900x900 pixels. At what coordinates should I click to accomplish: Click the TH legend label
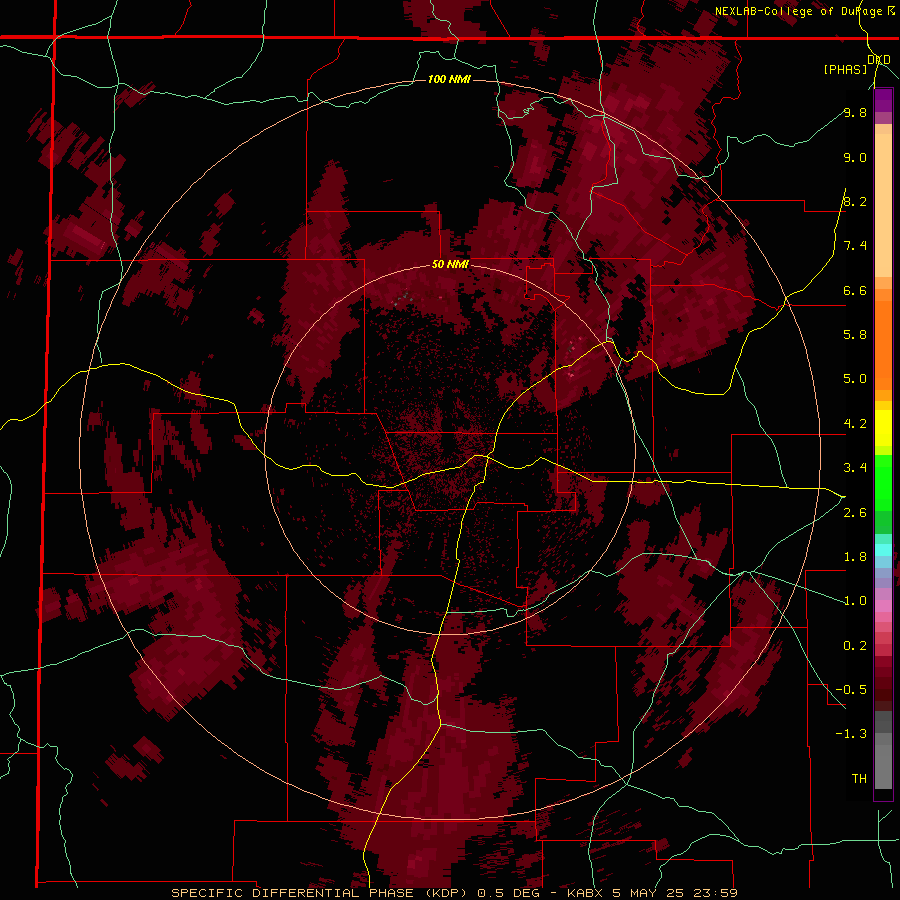click(859, 779)
